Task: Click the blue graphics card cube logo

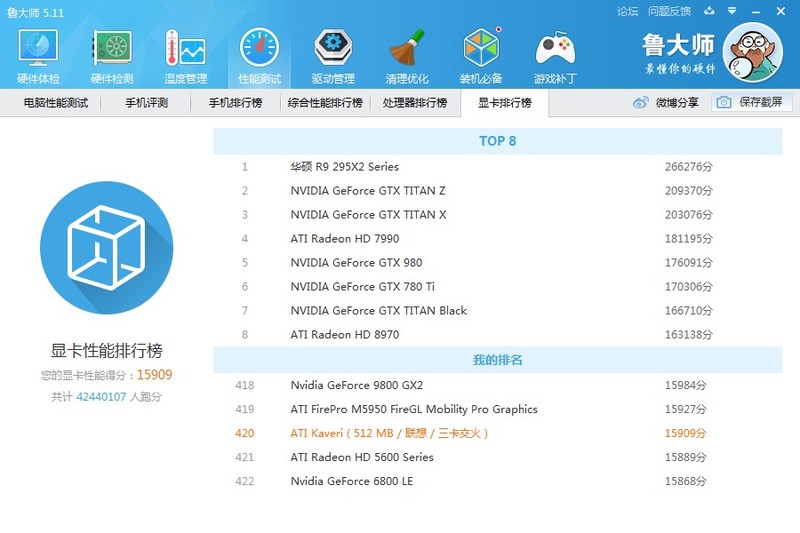Action: tap(107, 248)
